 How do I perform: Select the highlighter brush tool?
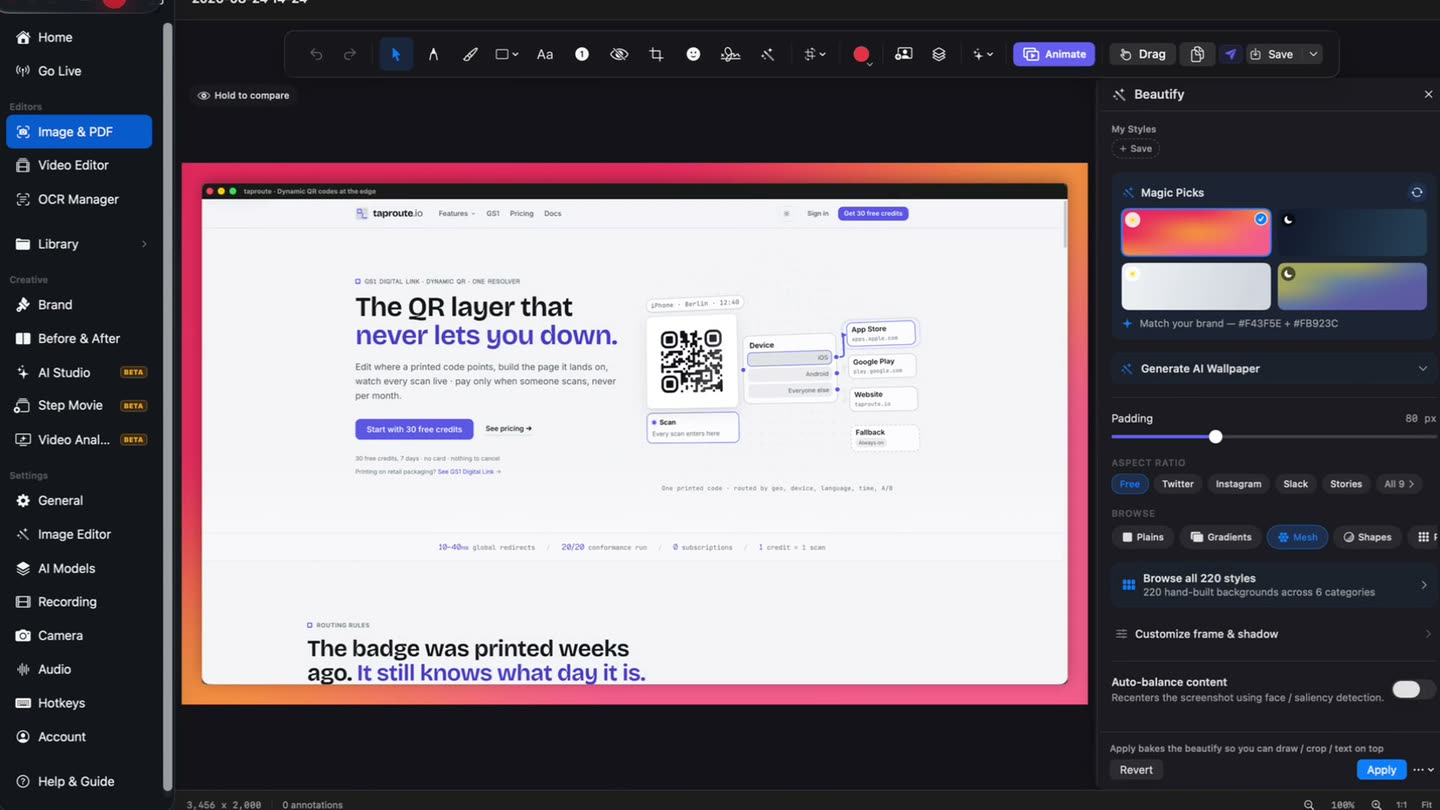click(x=470, y=54)
